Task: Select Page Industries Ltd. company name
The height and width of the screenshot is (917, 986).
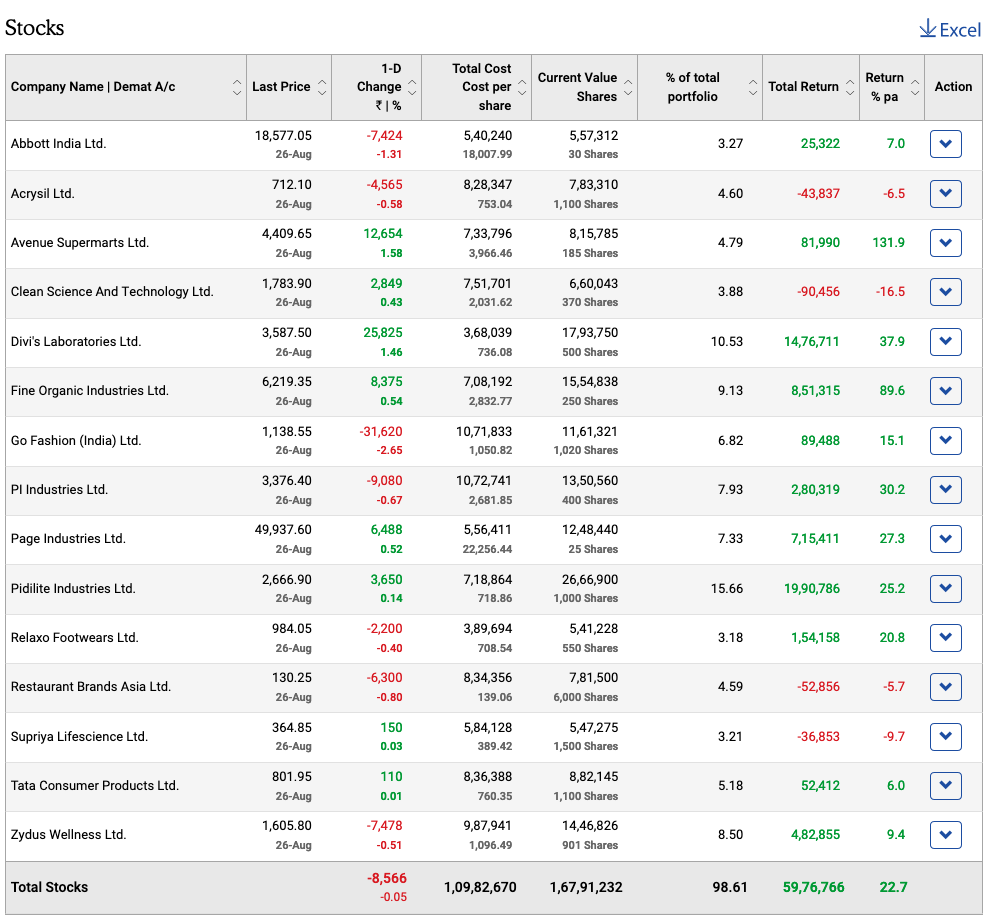Action: pyautogui.click(x=68, y=539)
